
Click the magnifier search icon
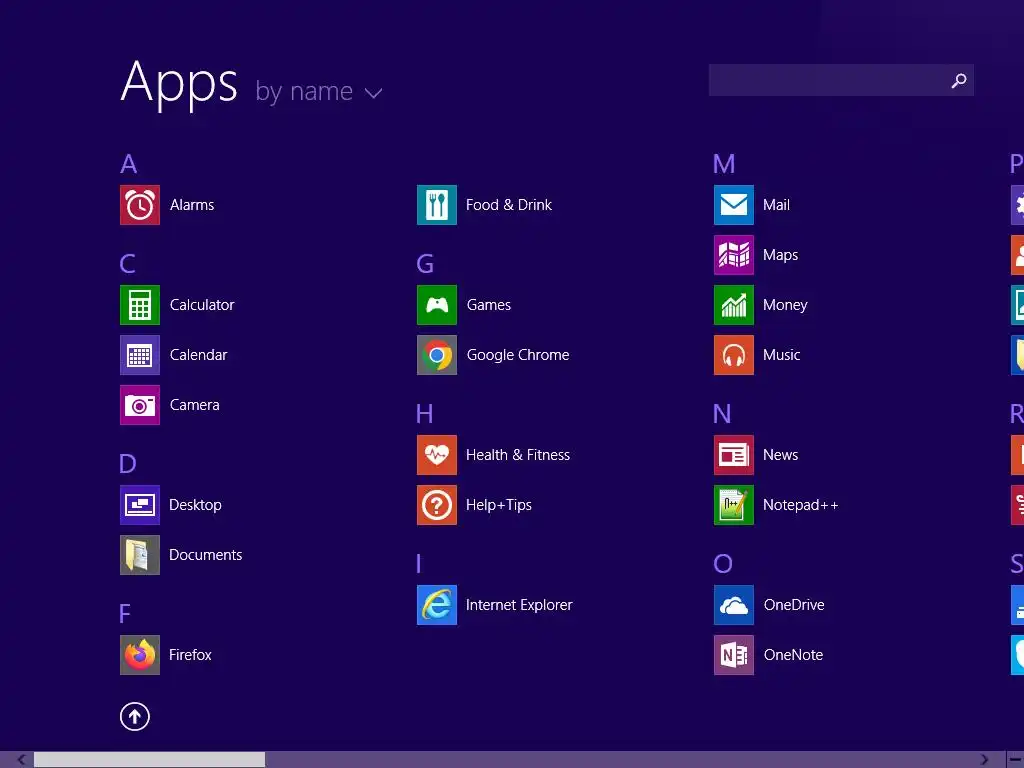[958, 80]
